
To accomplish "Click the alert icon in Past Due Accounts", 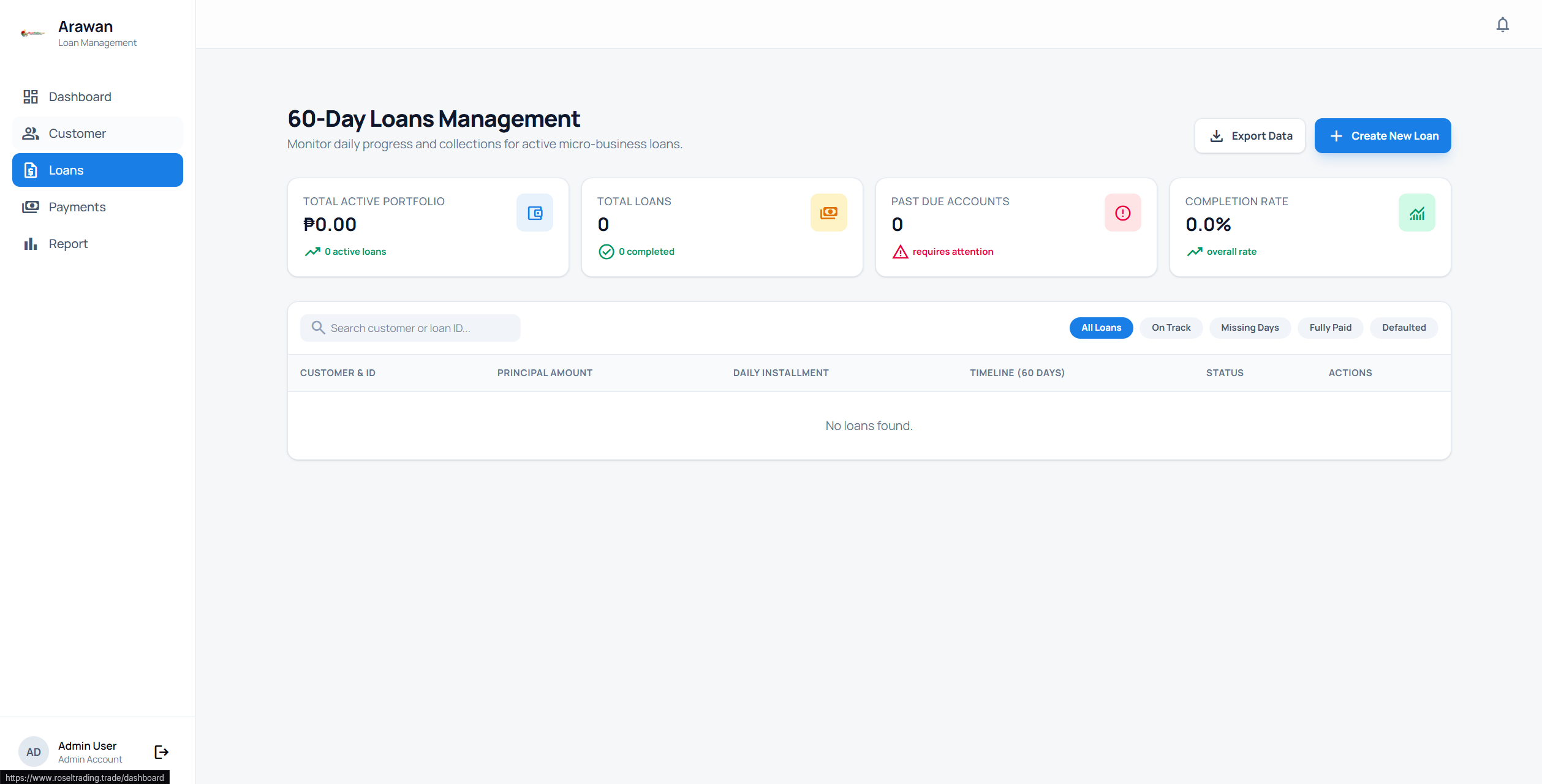I will point(1123,213).
